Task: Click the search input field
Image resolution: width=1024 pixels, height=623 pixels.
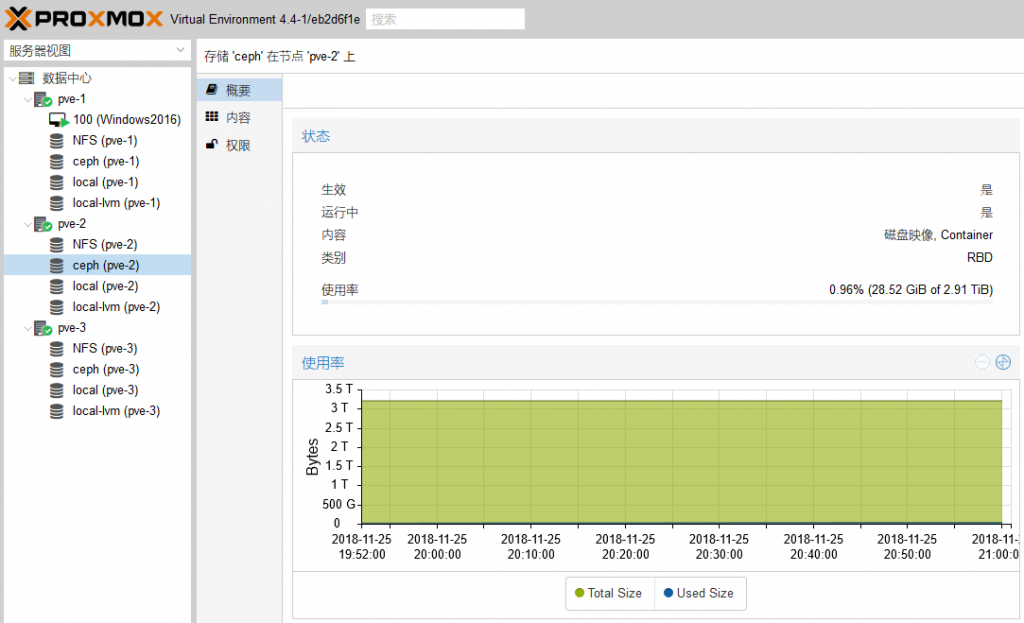Action: (445, 19)
